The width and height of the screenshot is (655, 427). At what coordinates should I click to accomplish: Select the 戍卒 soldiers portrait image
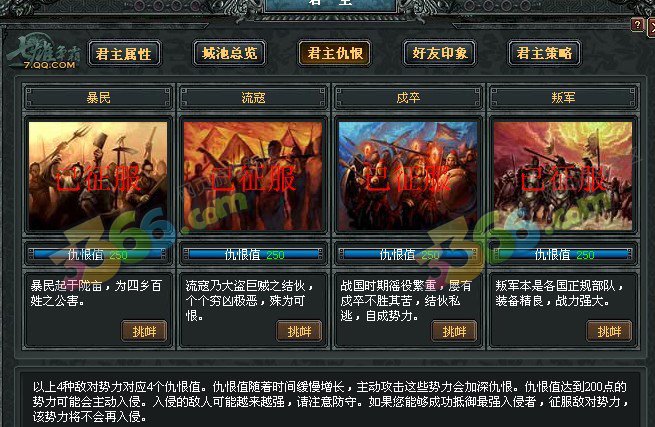[x=408, y=175]
